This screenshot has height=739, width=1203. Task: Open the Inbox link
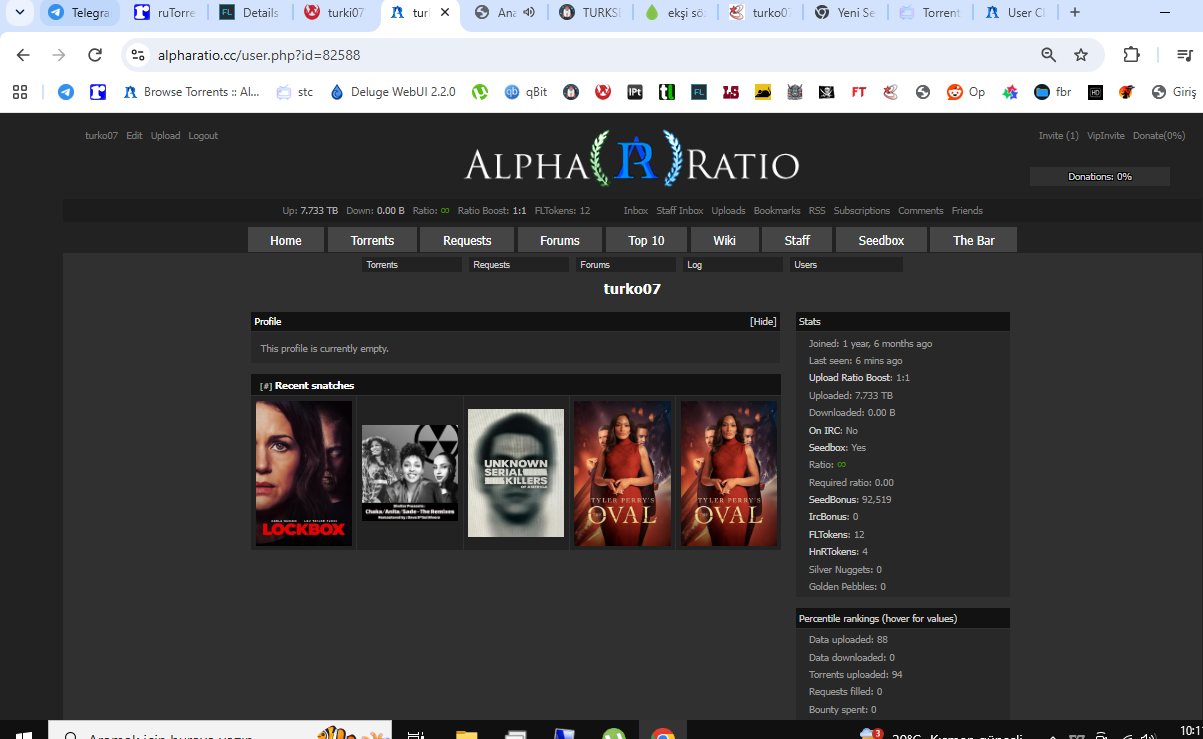click(x=636, y=211)
